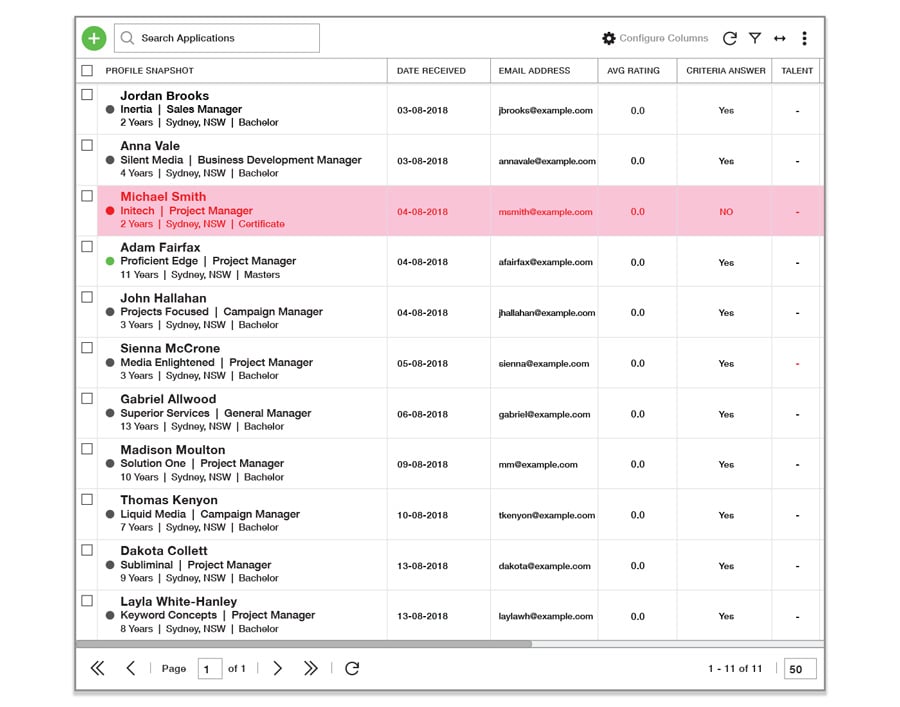
Task: Tick the Layla White-Hanley row checkbox
Action: coord(87,601)
